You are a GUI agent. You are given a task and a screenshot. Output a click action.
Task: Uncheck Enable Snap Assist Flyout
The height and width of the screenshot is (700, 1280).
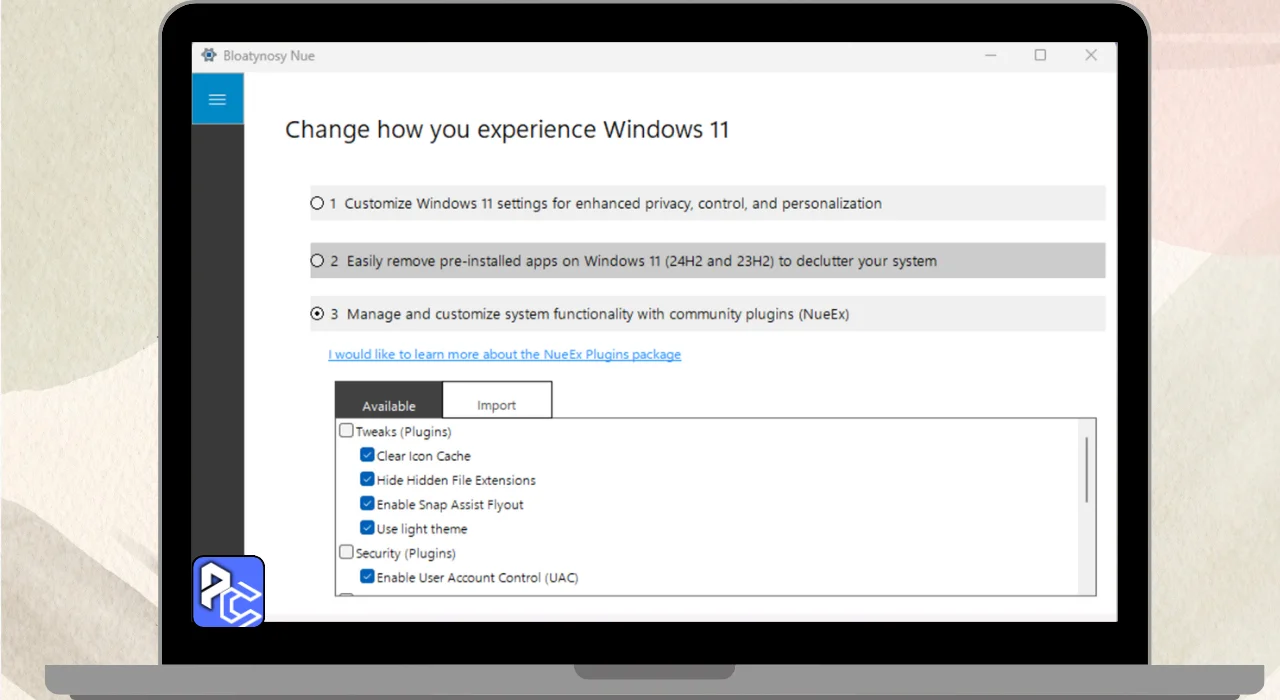tap(368, 504)
